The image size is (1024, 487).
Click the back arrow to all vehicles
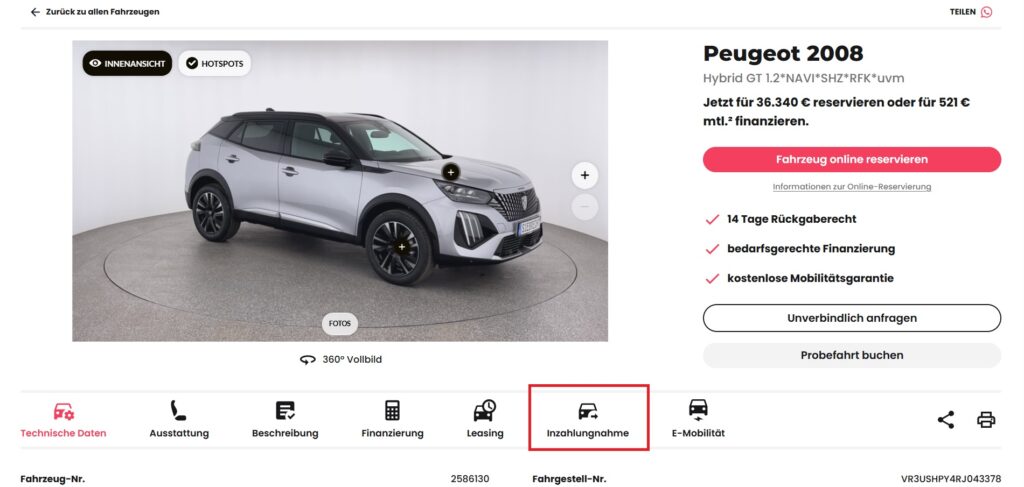(35, 12)
